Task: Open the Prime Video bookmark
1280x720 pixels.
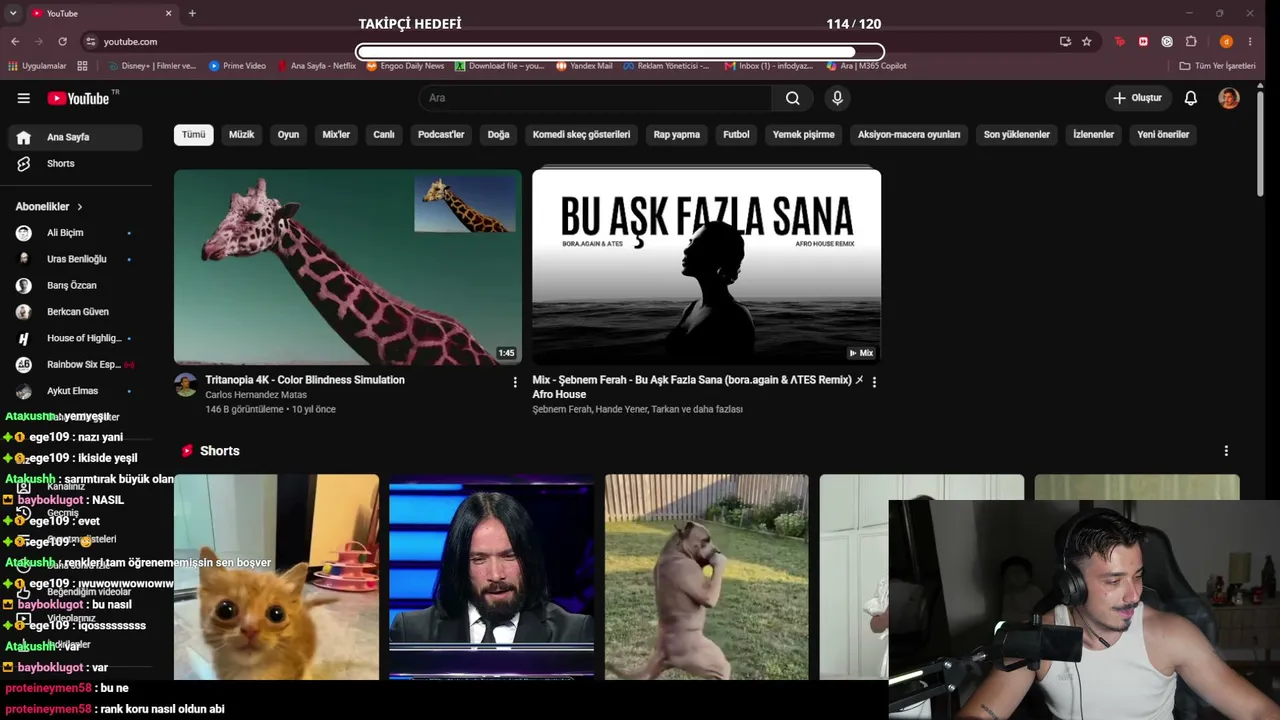Action: [237, 66]
